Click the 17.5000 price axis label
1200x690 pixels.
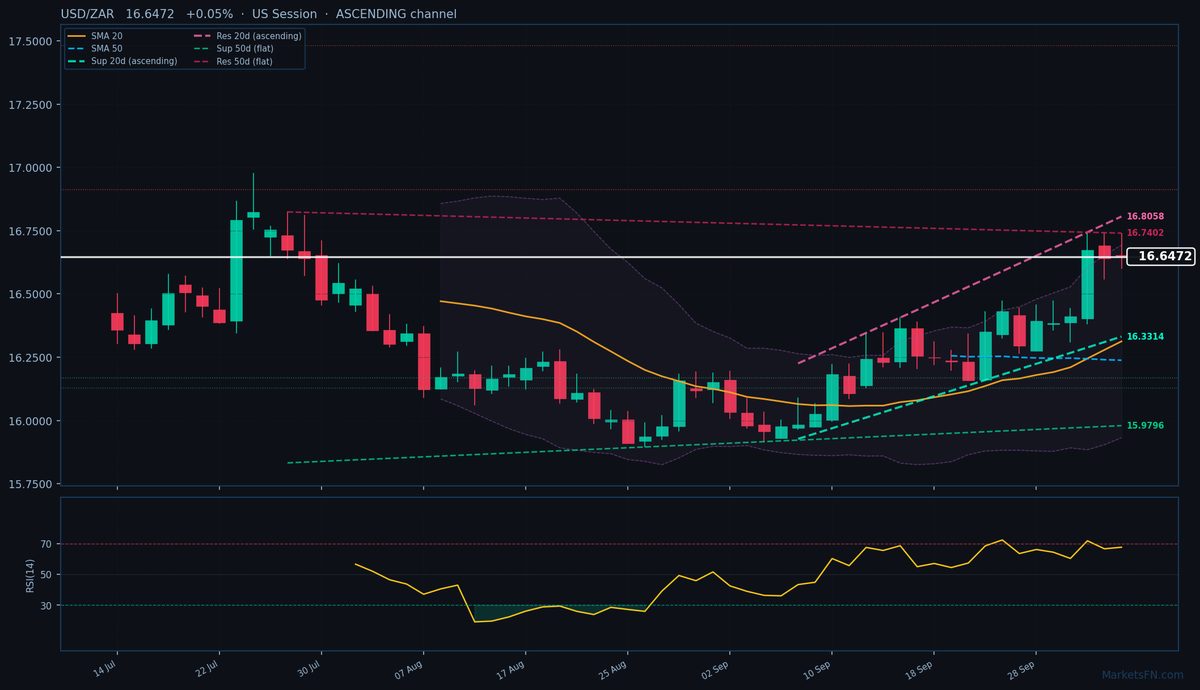coord(30,41)
